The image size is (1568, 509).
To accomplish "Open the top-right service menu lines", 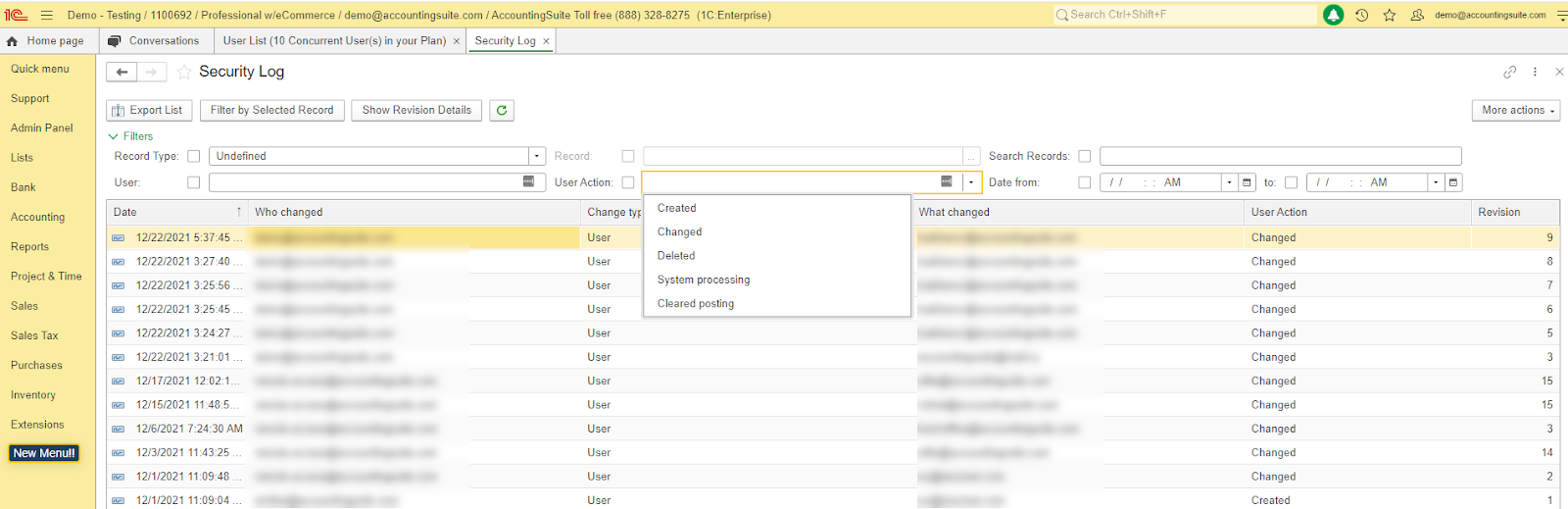I will 1561,16.
